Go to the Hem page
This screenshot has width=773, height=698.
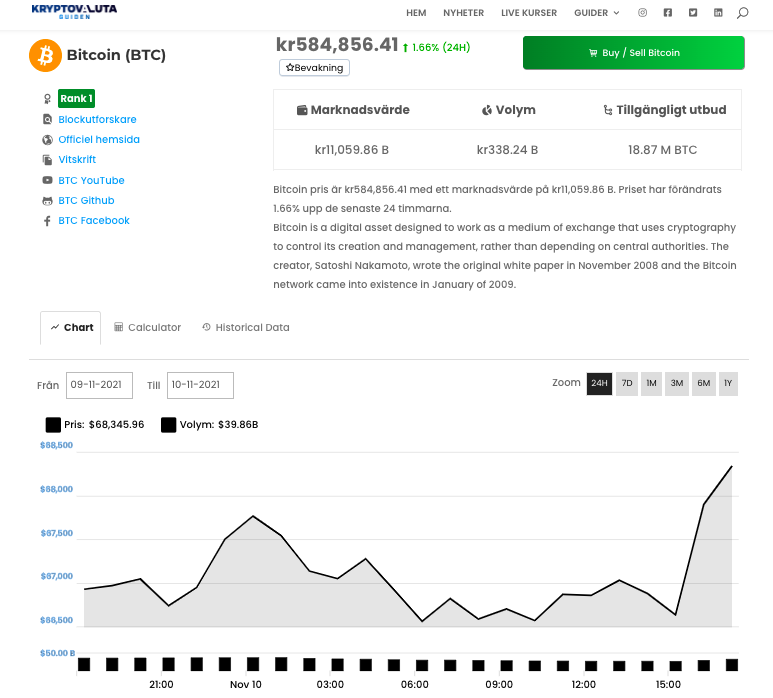tap(416, 13)
